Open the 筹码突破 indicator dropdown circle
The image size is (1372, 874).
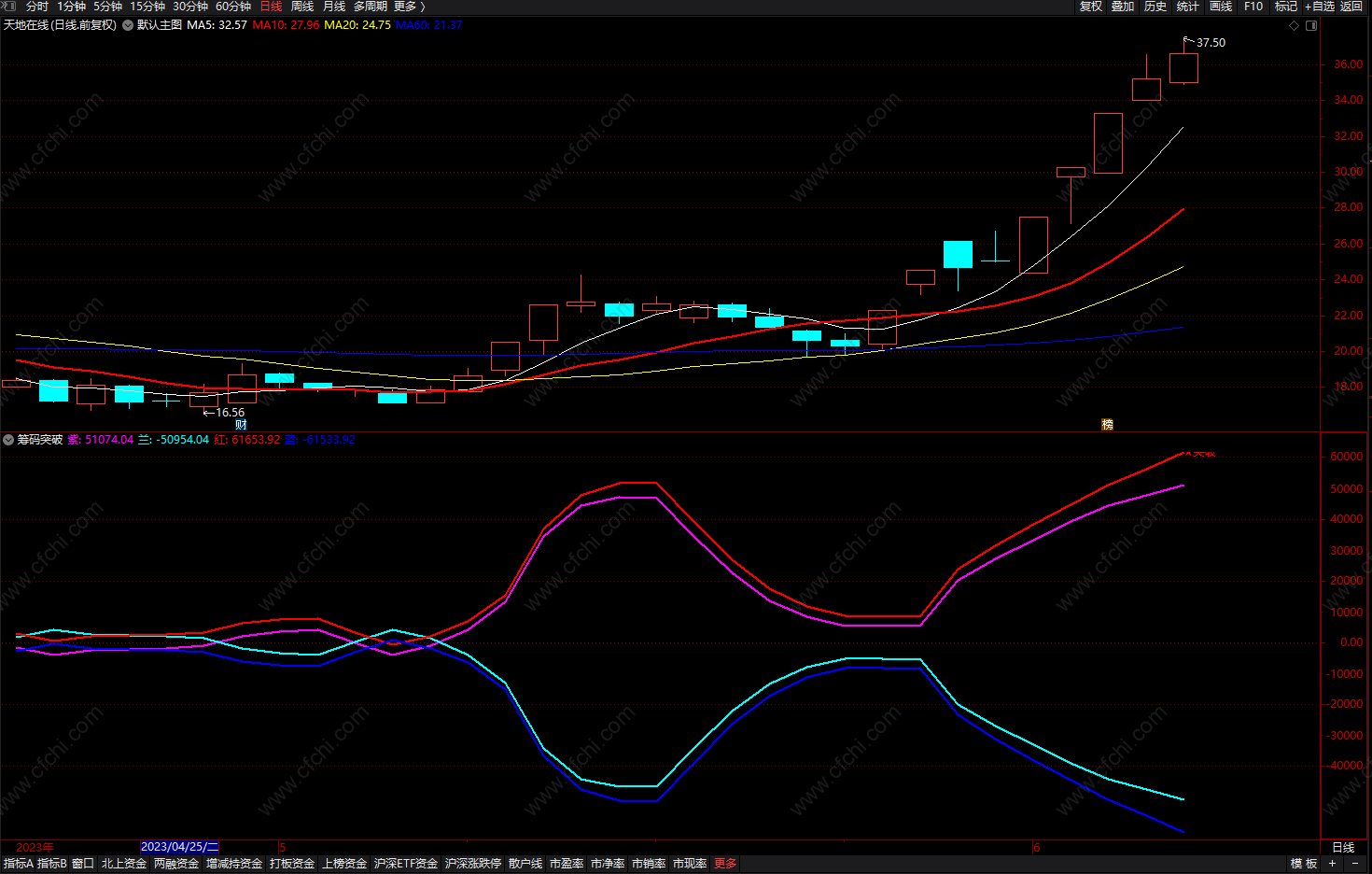coord(8,440)
